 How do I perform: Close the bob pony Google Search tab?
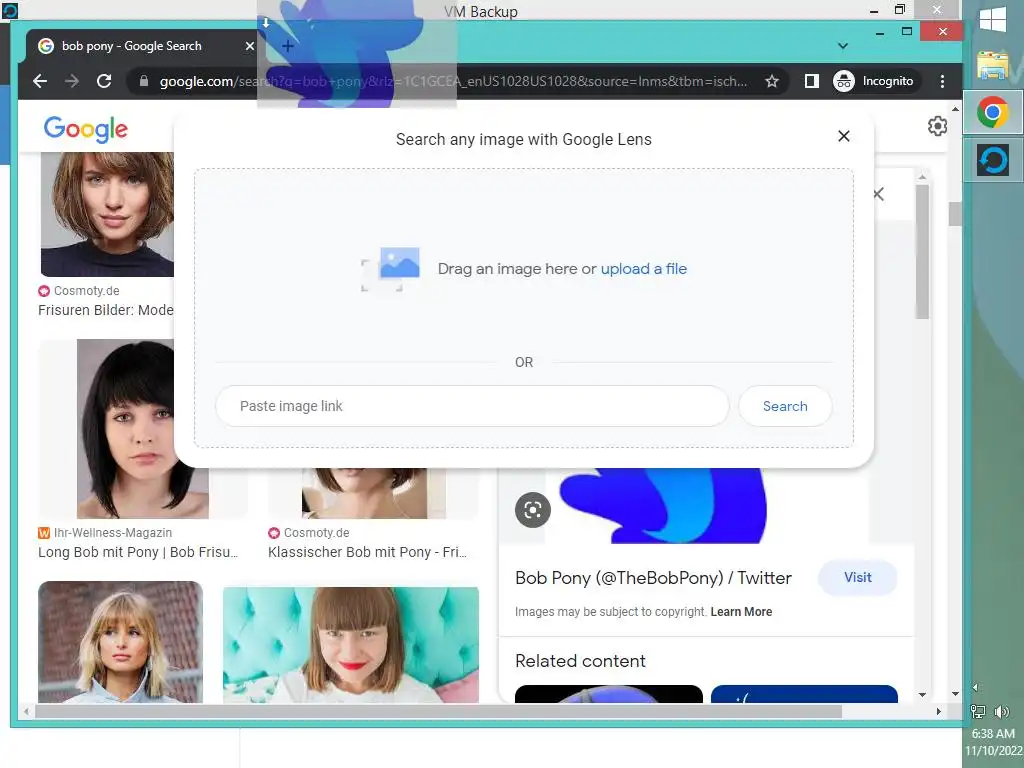click(249, 46)
